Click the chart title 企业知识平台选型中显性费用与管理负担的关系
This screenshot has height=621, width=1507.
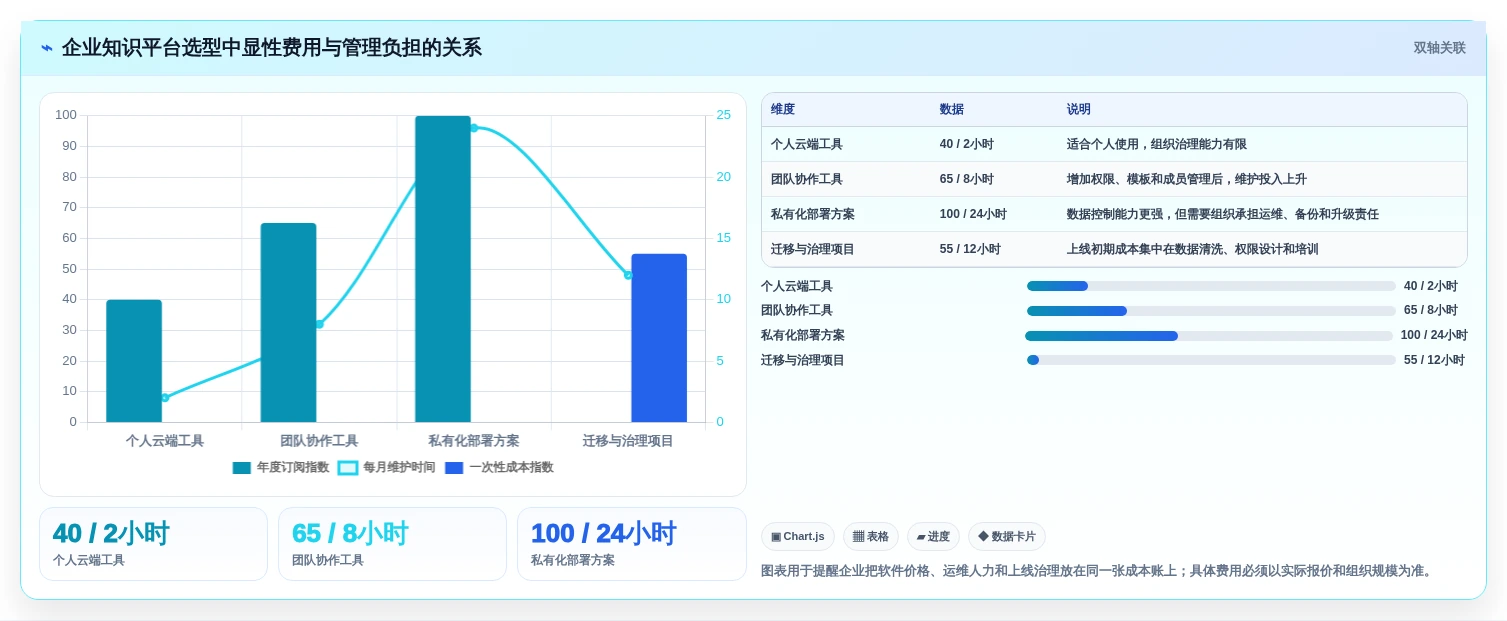click(272, 48)
